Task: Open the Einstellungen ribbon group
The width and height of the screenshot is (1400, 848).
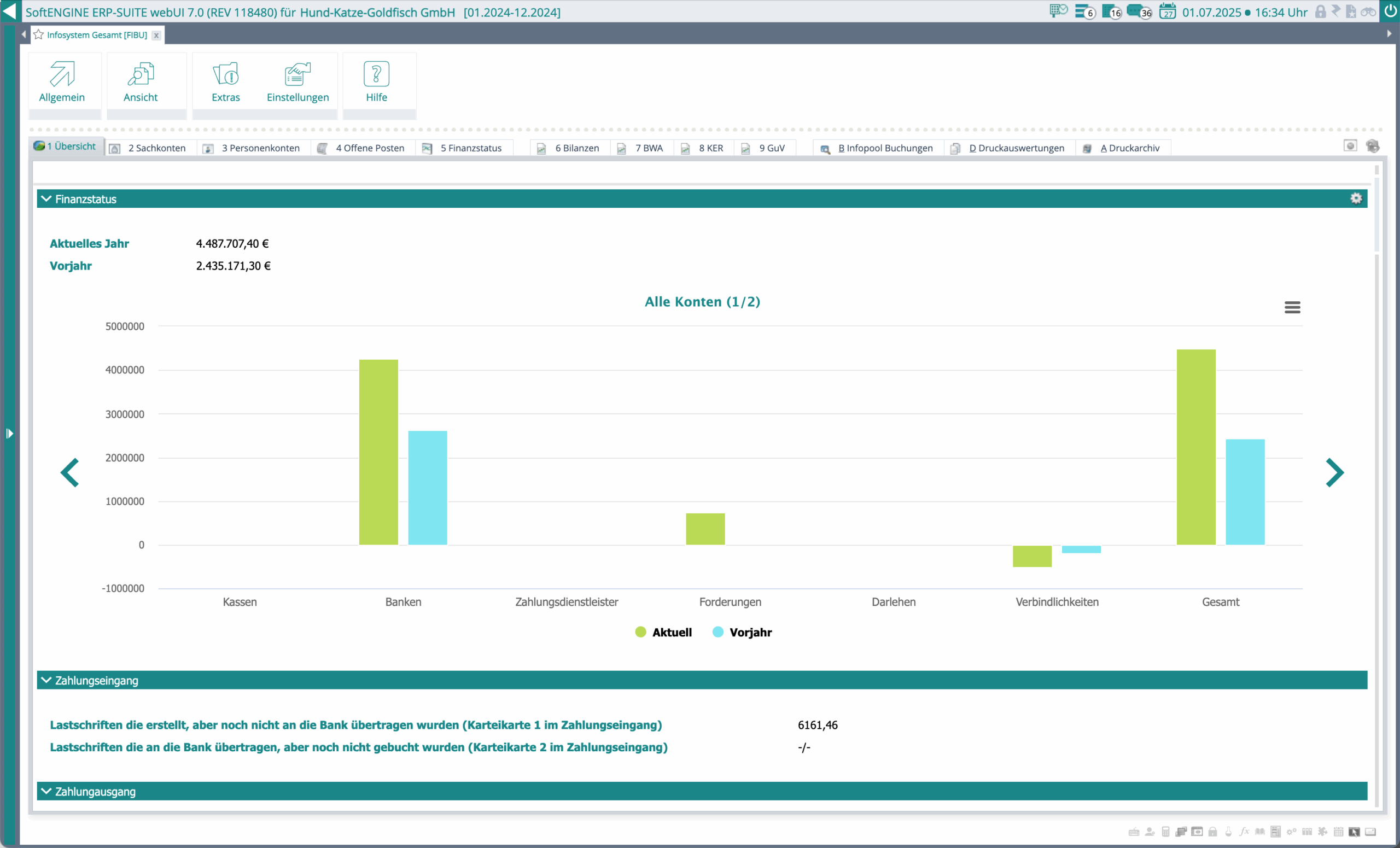Action: click(297, 82)
